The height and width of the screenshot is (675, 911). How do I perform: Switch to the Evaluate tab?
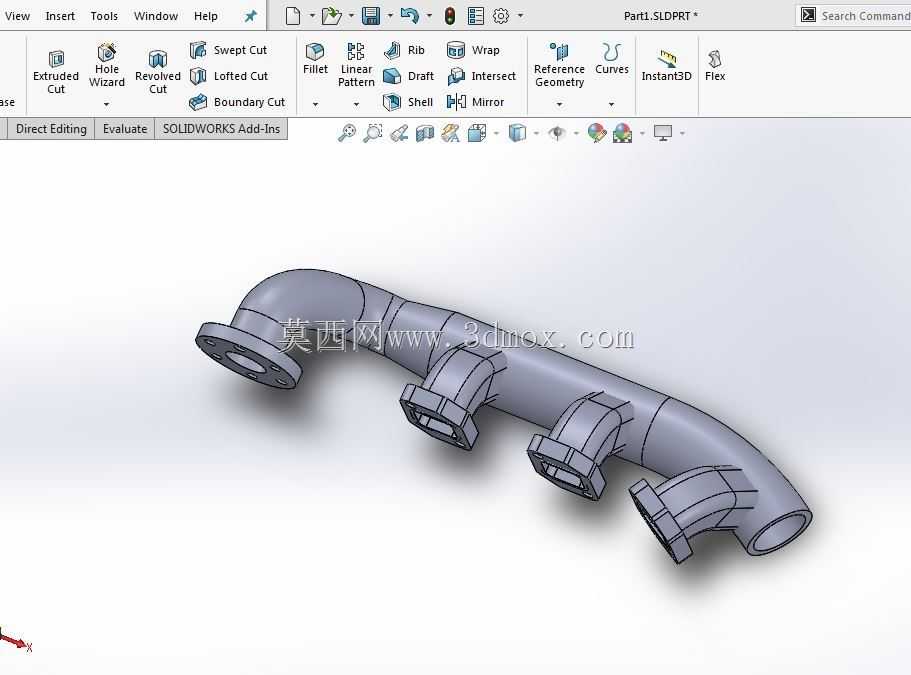125,129
